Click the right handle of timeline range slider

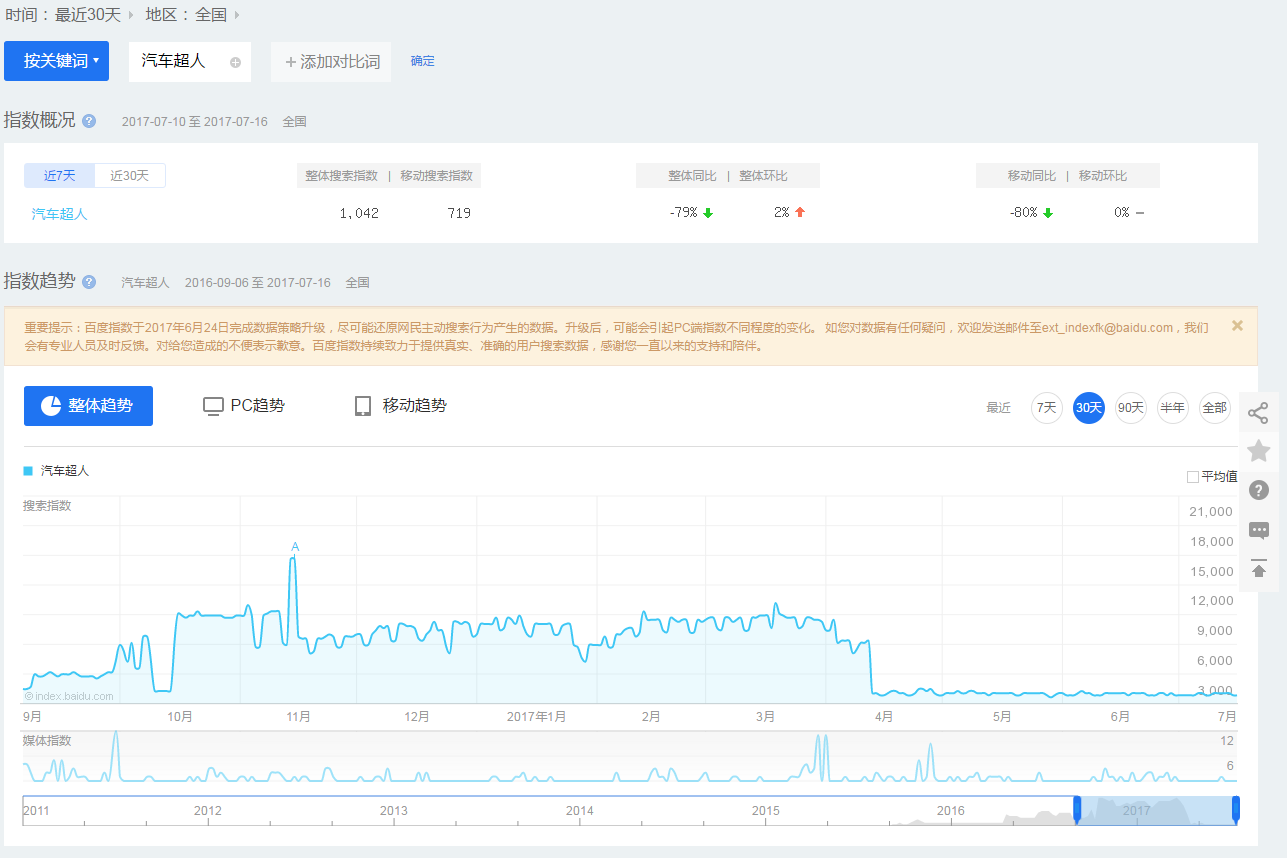[1236, 809]
